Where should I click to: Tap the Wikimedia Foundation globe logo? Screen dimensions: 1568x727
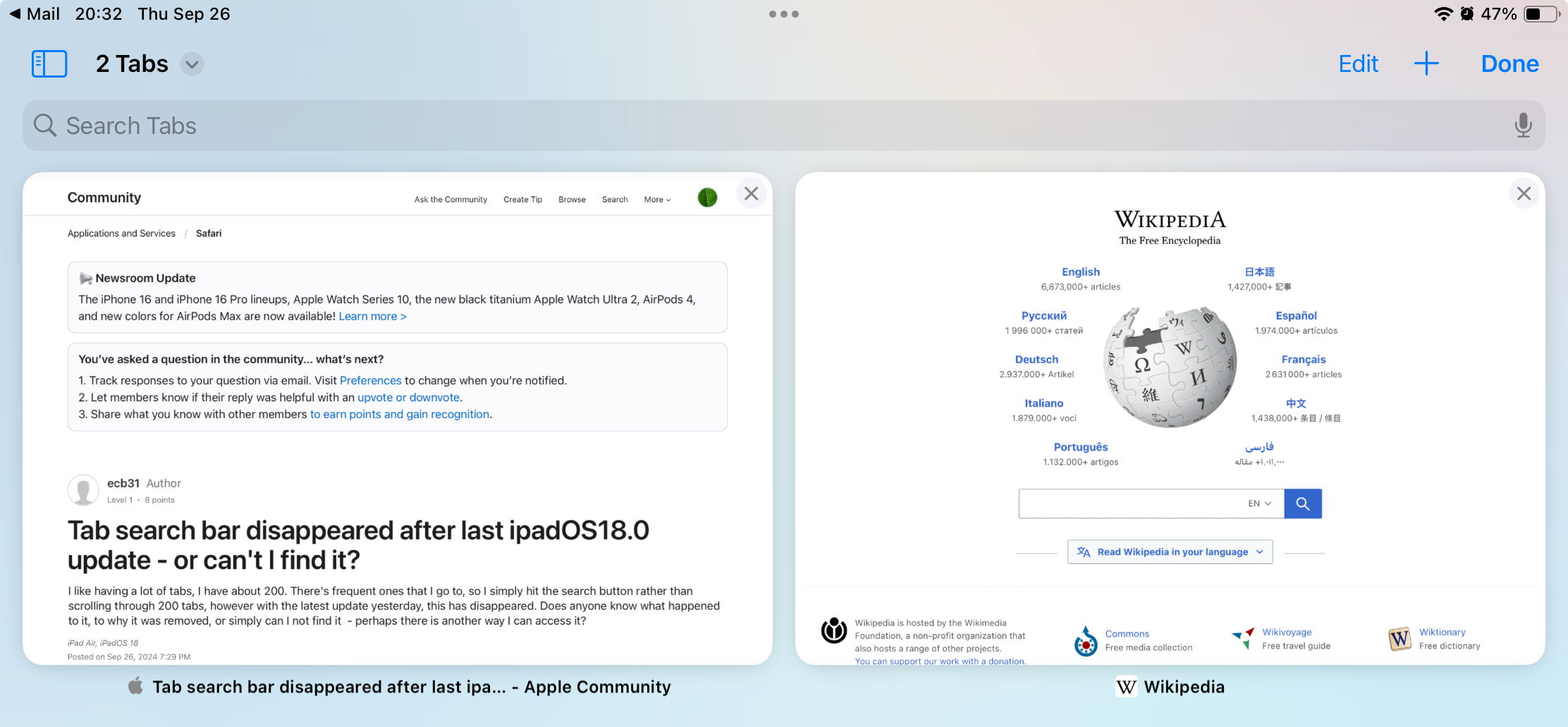[833, 631]
